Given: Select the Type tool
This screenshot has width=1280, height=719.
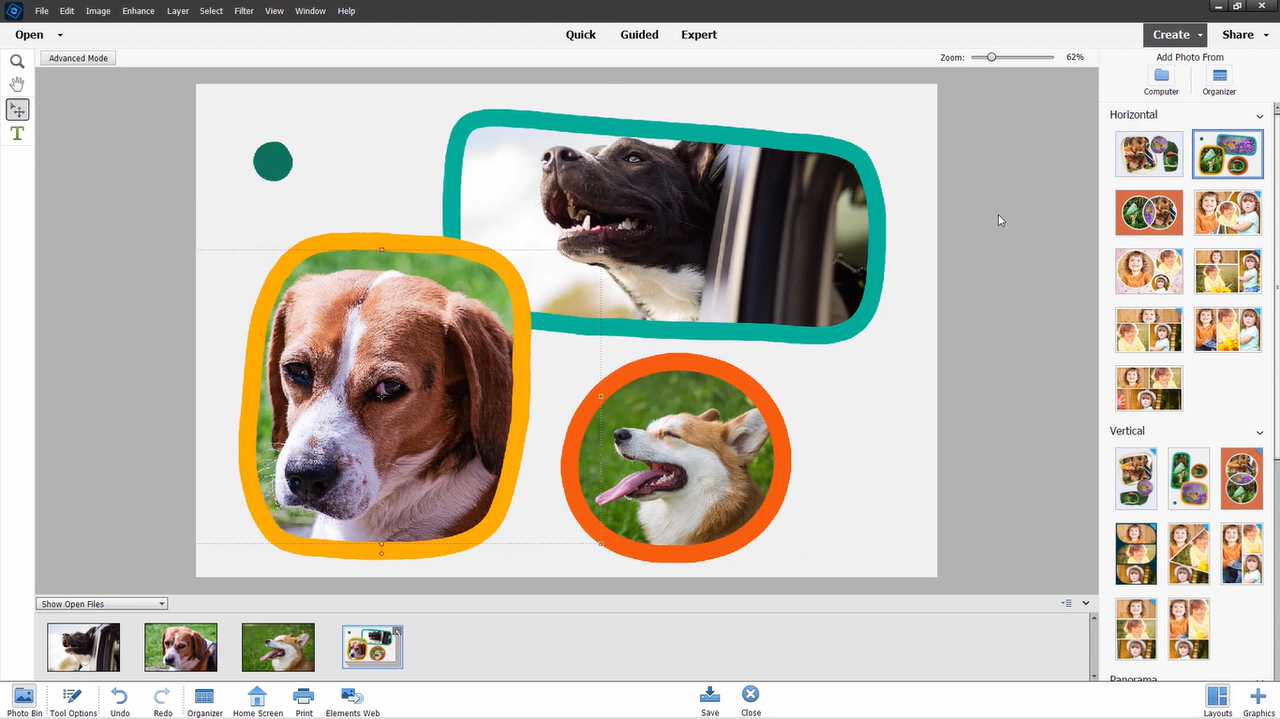Looking at the screenshot, I should click(x=17, y=133).
